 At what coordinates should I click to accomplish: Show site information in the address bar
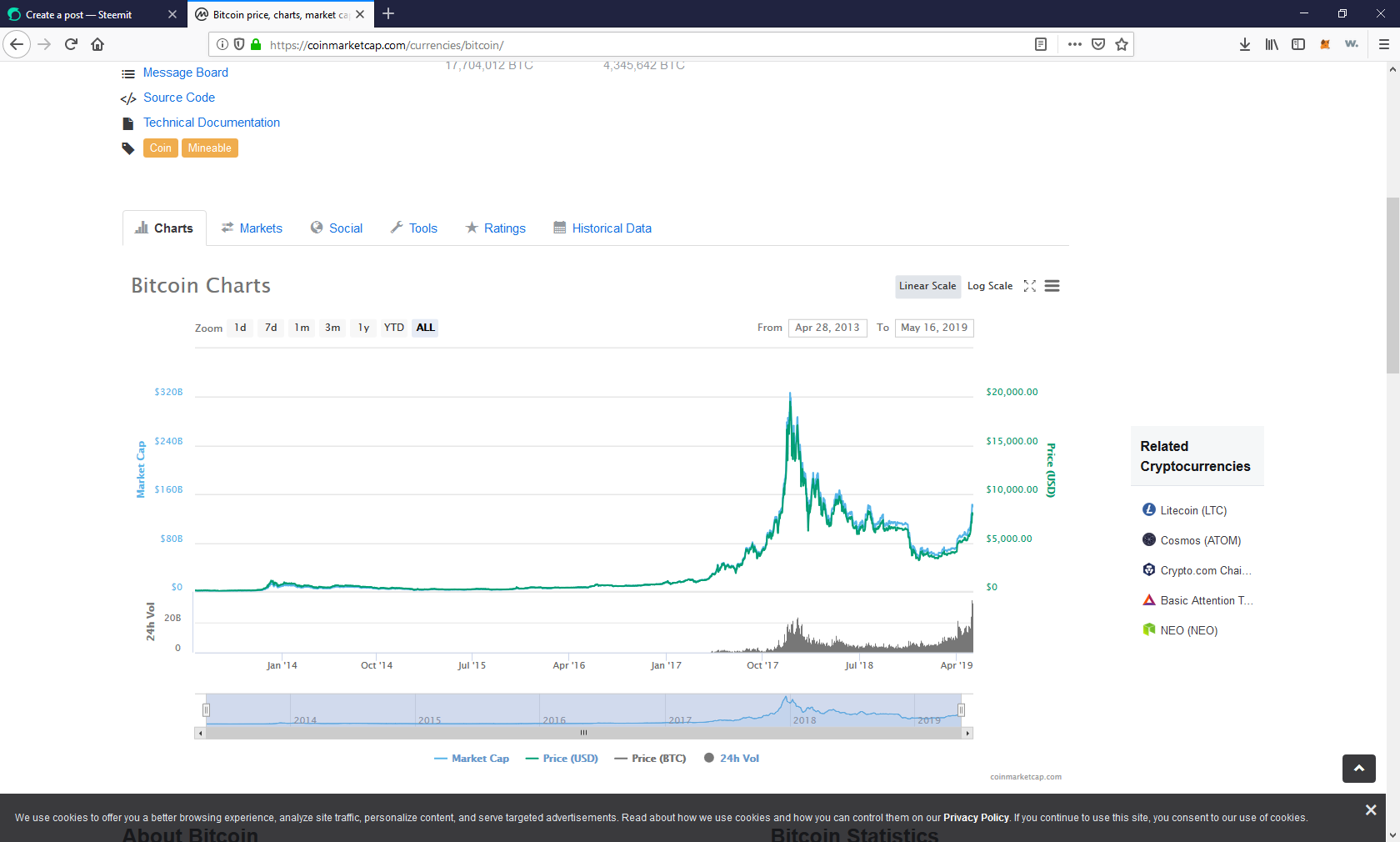pos(222,44)
